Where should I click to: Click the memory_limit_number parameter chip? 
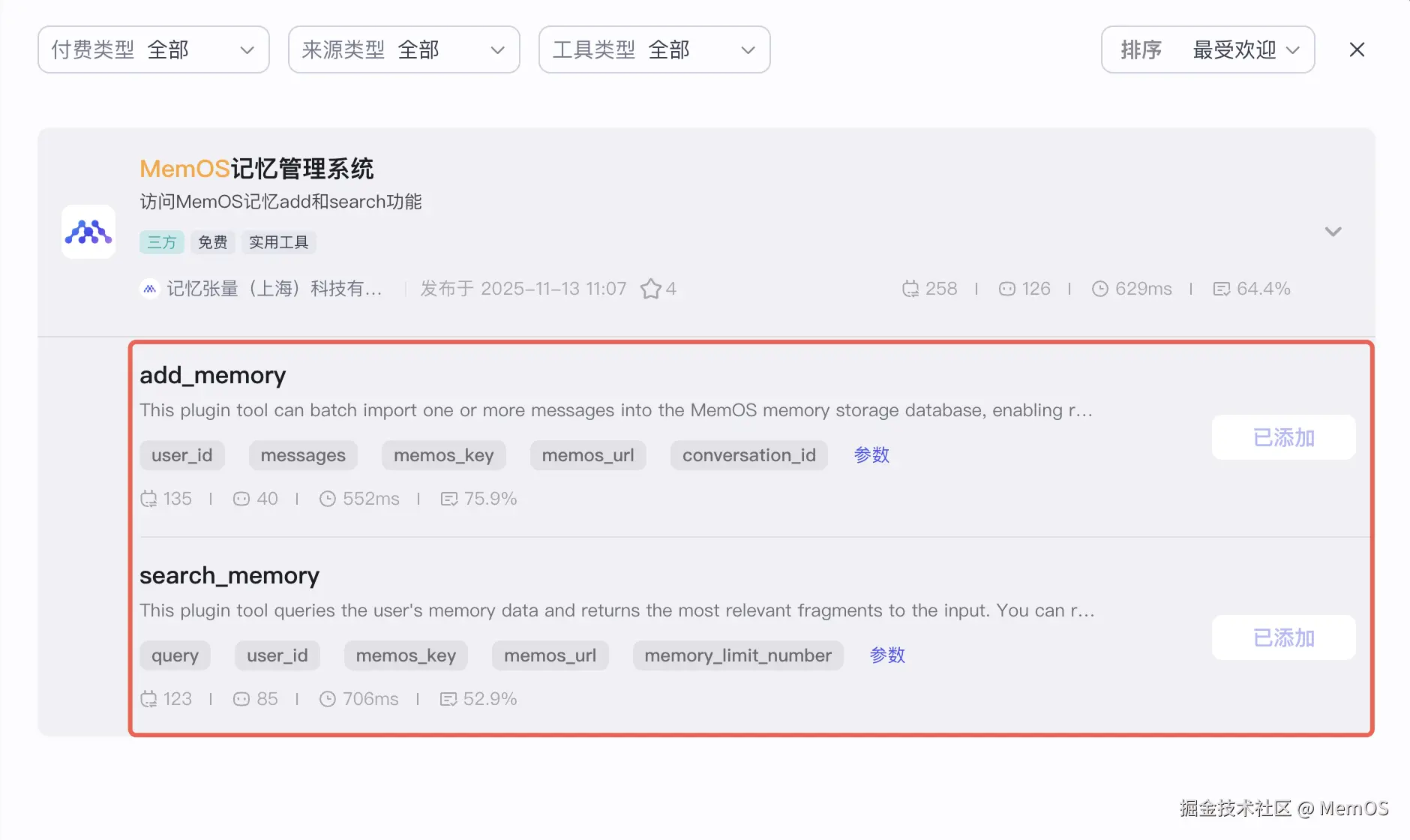(x=738, y=655)
